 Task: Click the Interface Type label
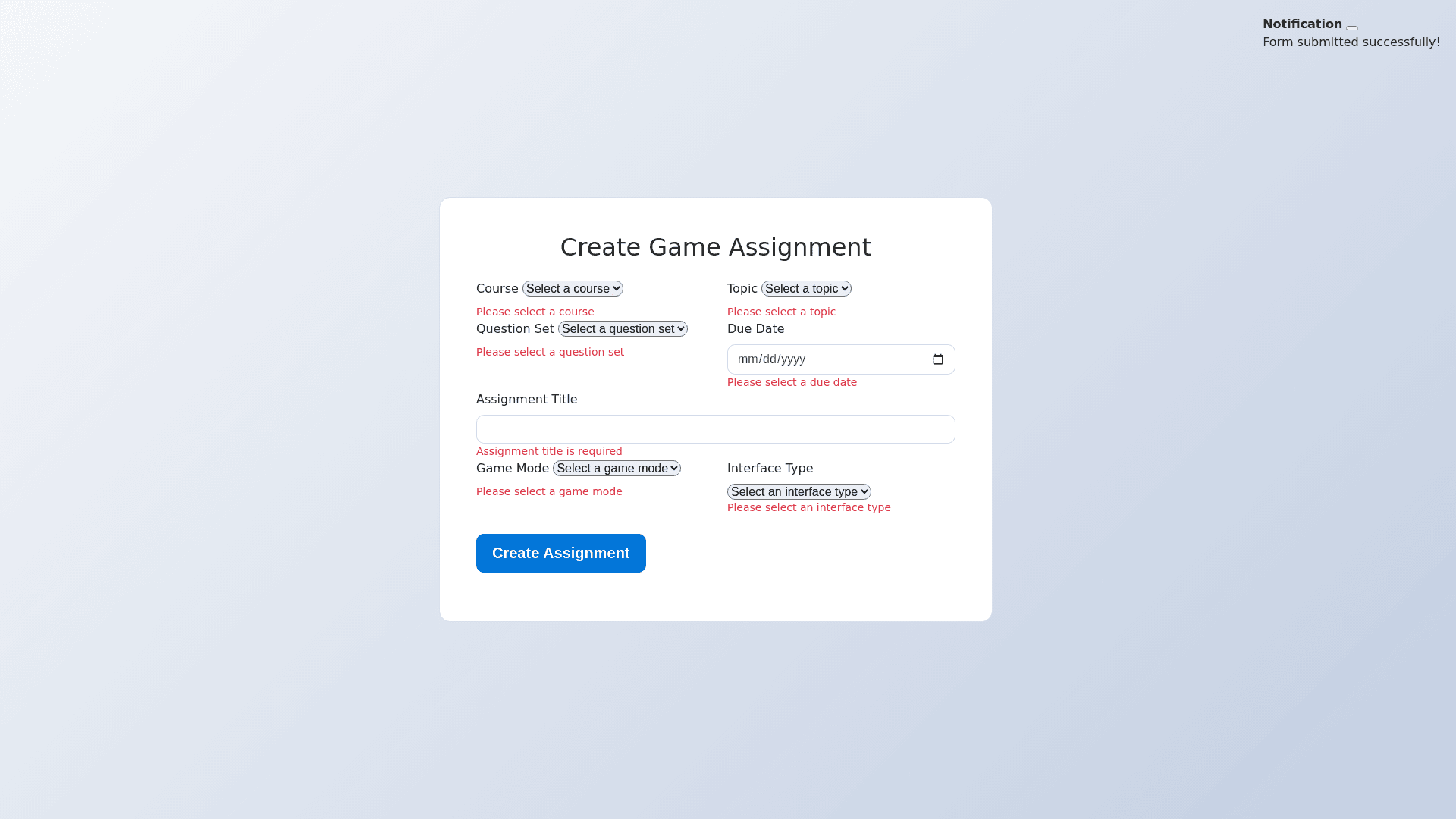[770, 469]
